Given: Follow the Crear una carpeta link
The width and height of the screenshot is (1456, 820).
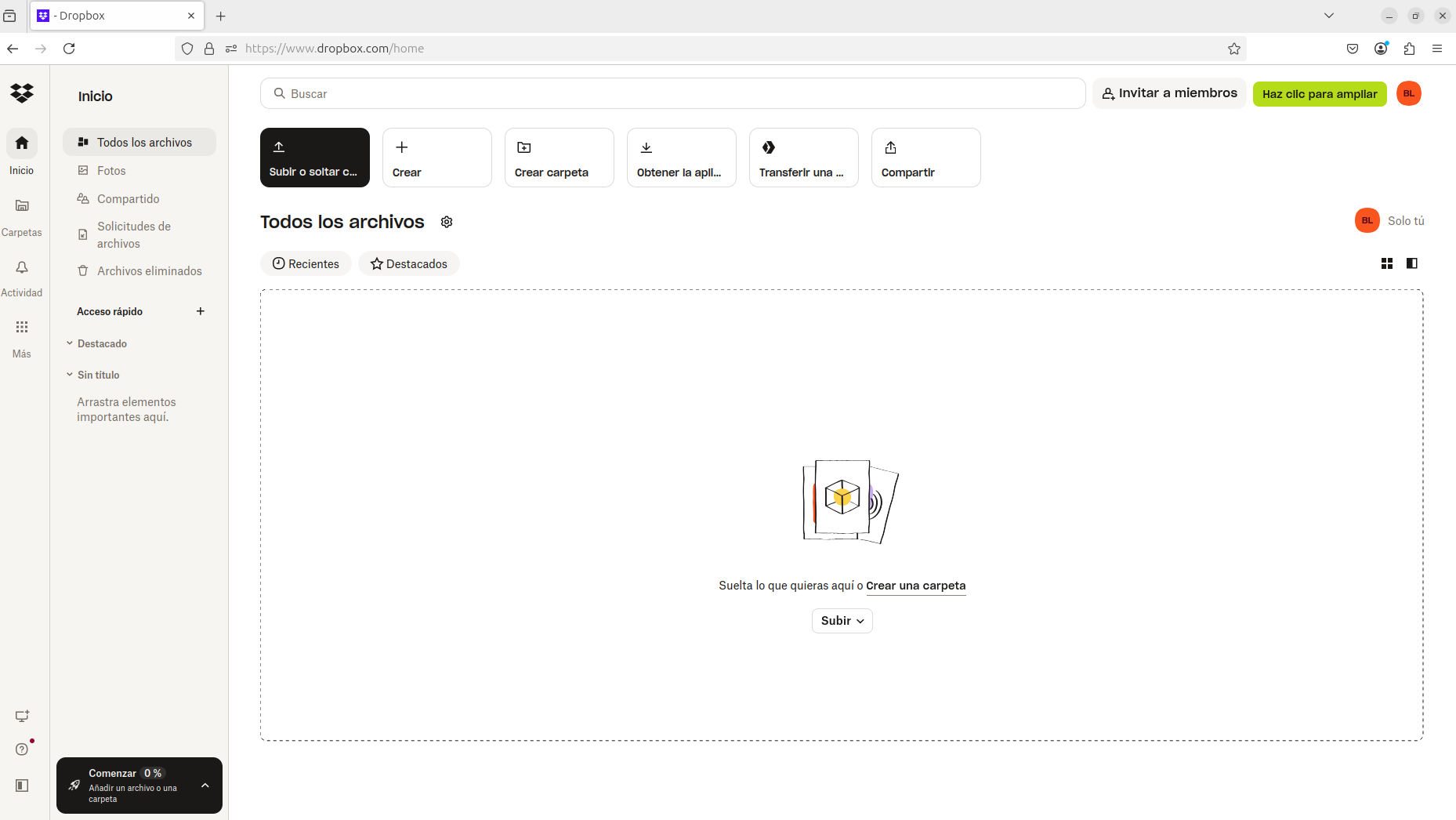Looking at the screenshot, I should tap(916, 586).
